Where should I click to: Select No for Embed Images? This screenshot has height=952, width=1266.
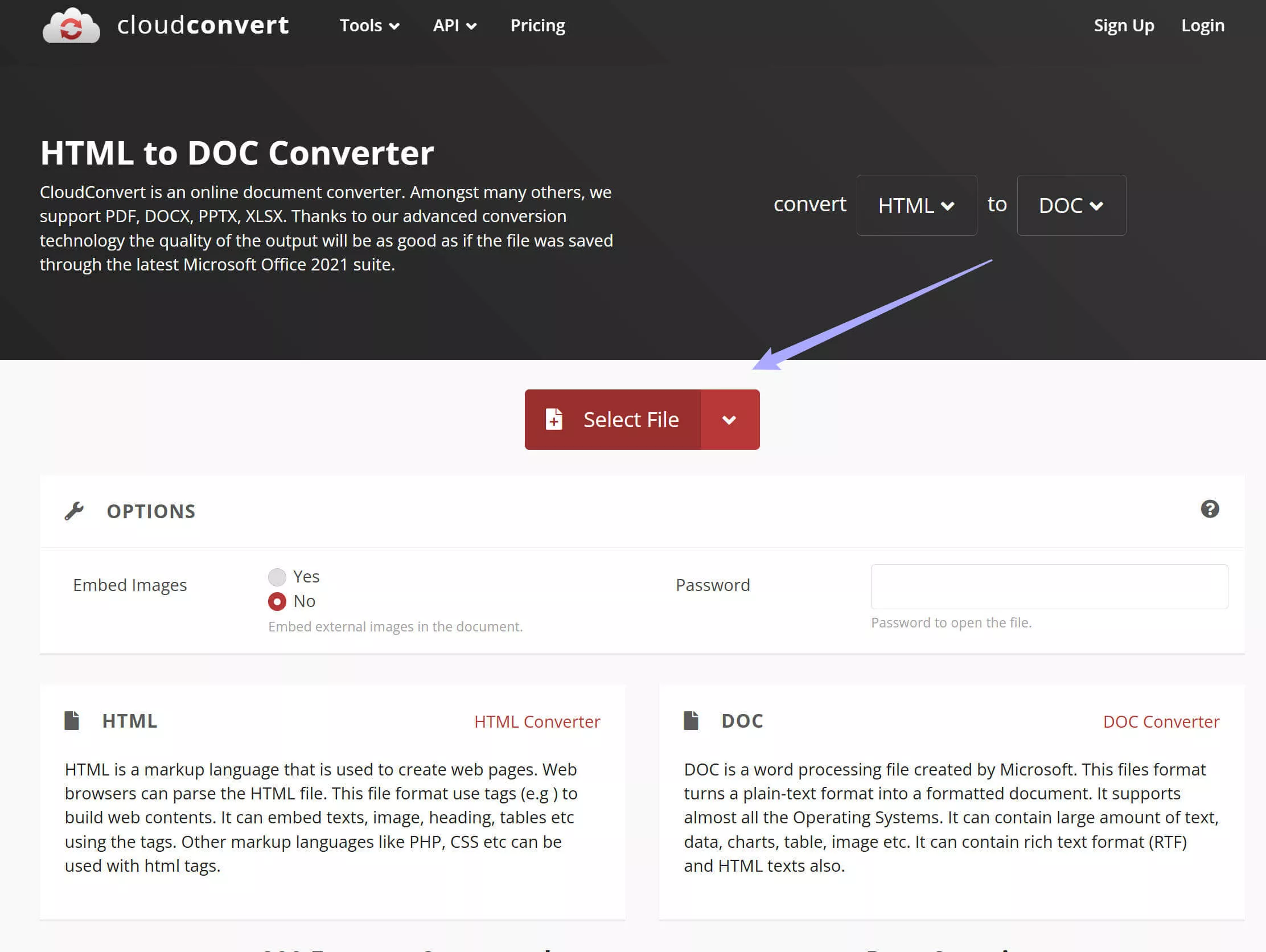277,601
